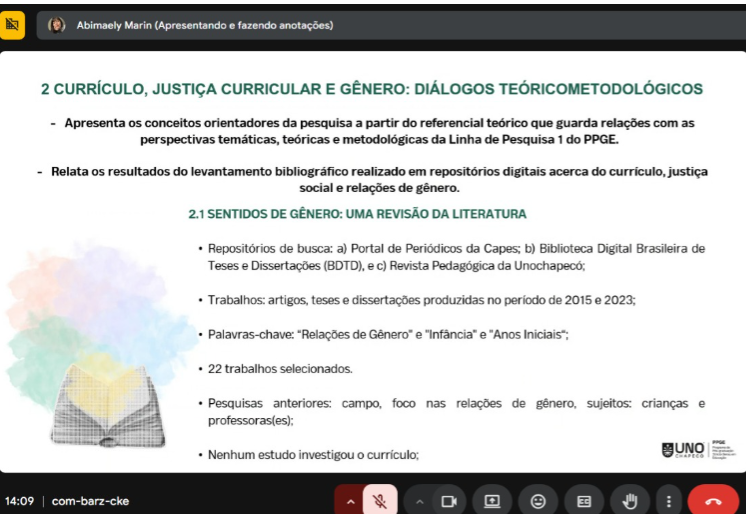Turn on the camera
The width and height of the screenshot is (746, 514).
click(x=449, y=500)
